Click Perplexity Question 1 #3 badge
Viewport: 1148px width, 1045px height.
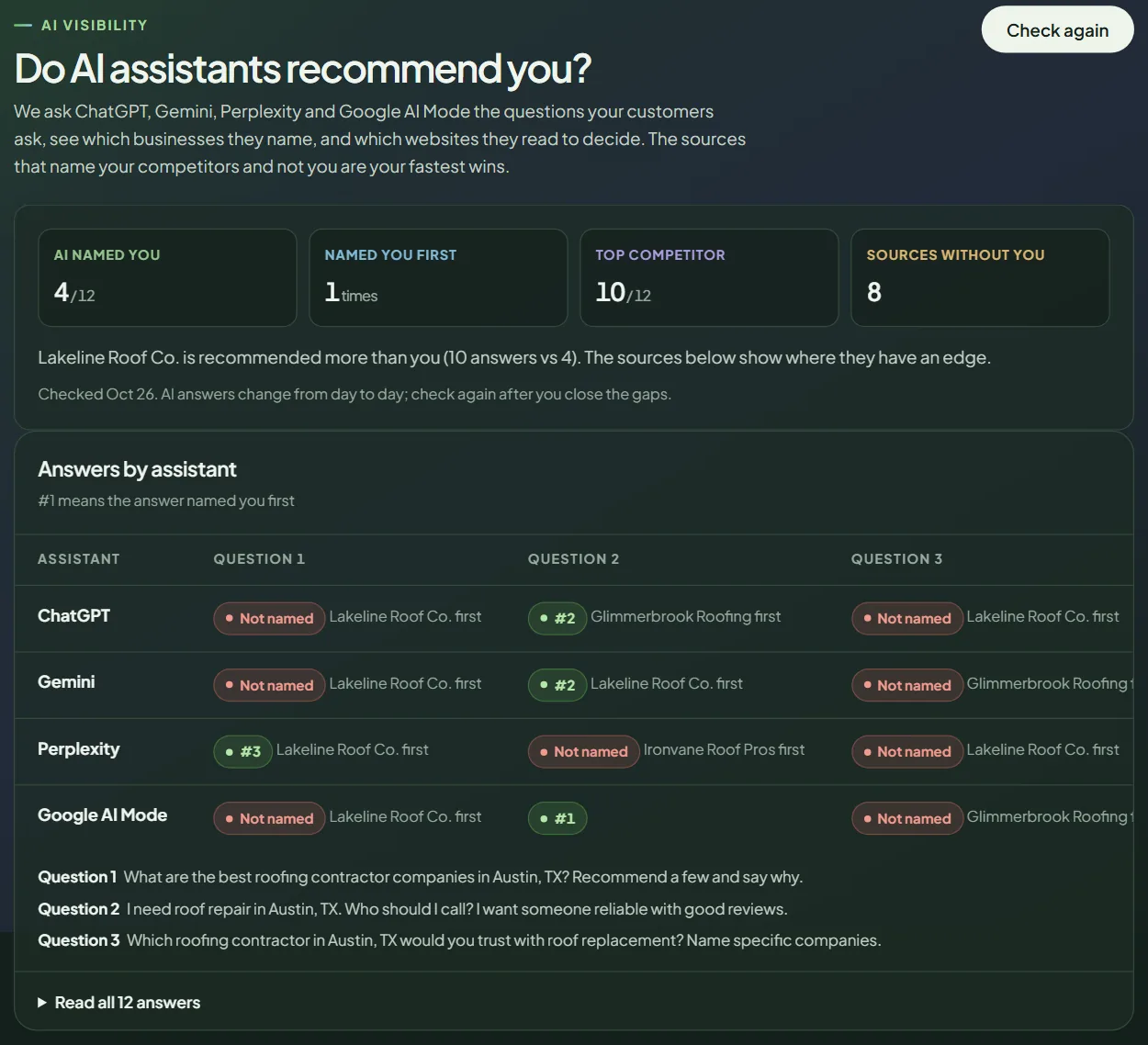click(x=243, y=751)
